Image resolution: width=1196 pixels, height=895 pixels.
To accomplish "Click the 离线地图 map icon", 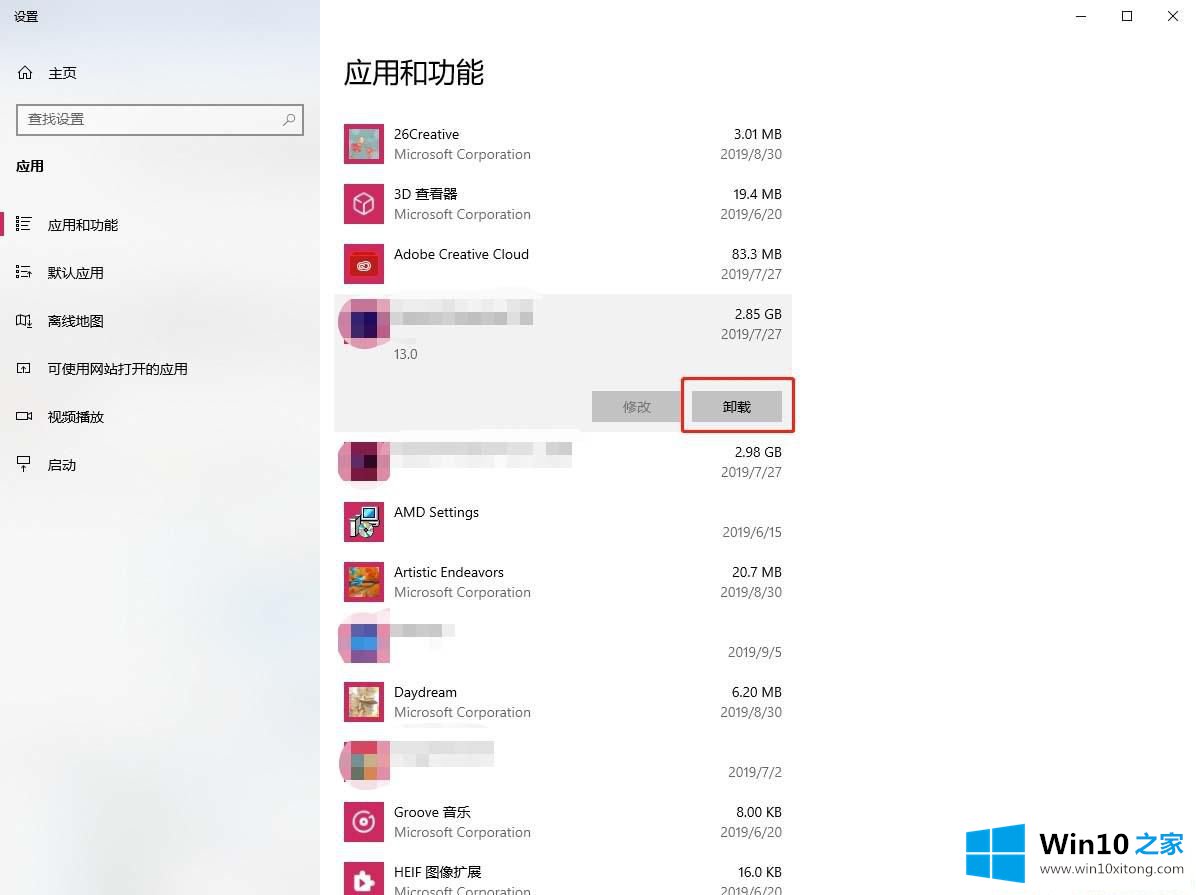I will [x=24, y=320].
